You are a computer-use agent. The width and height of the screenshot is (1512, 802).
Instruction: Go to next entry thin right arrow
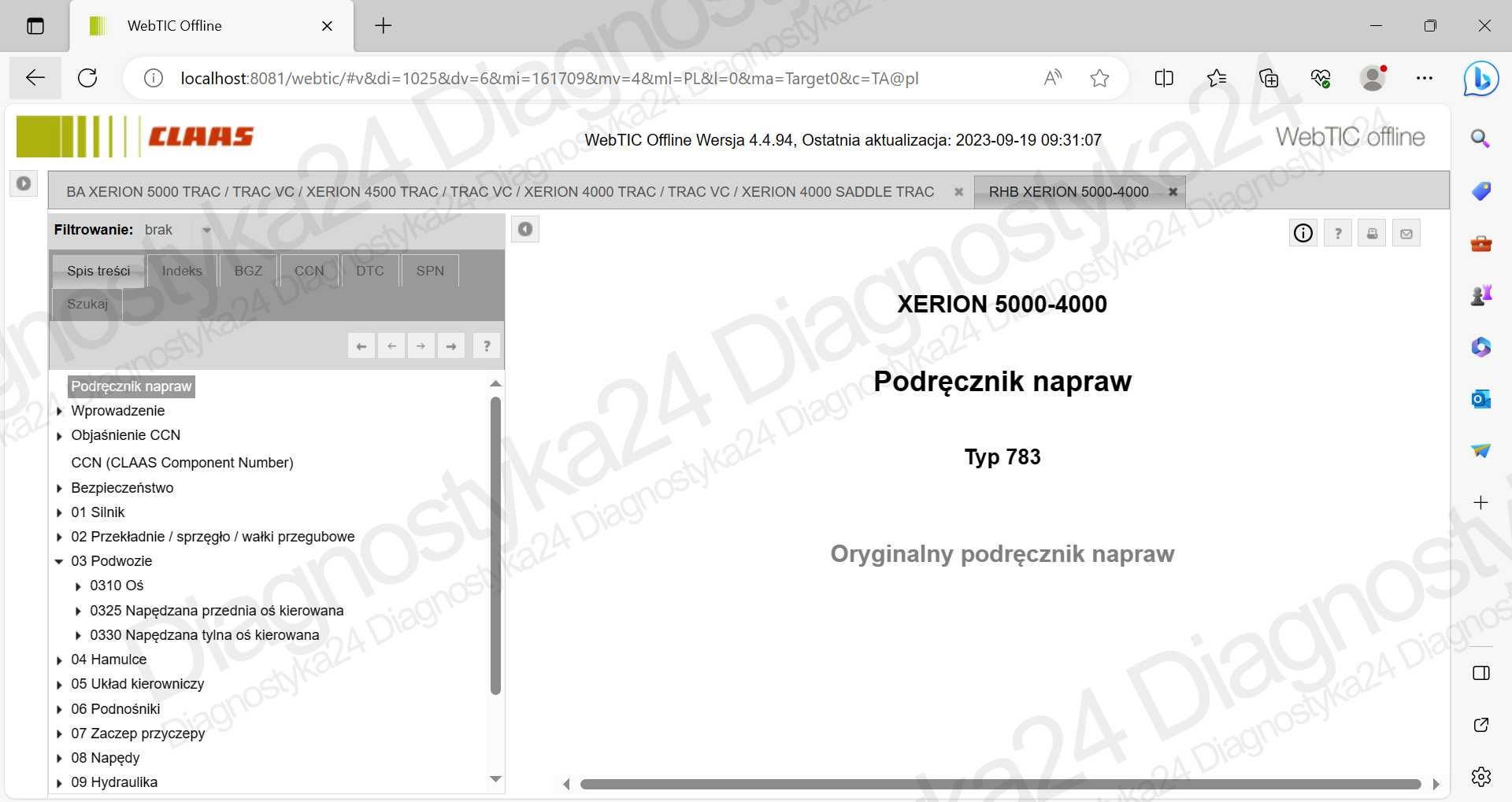(421, 346)
